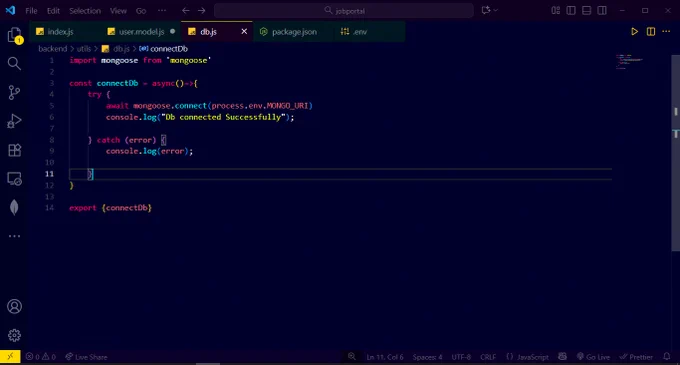Toggle the primary side bar
Image resolution: width=680 pixels, height=365 pixels.
point(571,10)
